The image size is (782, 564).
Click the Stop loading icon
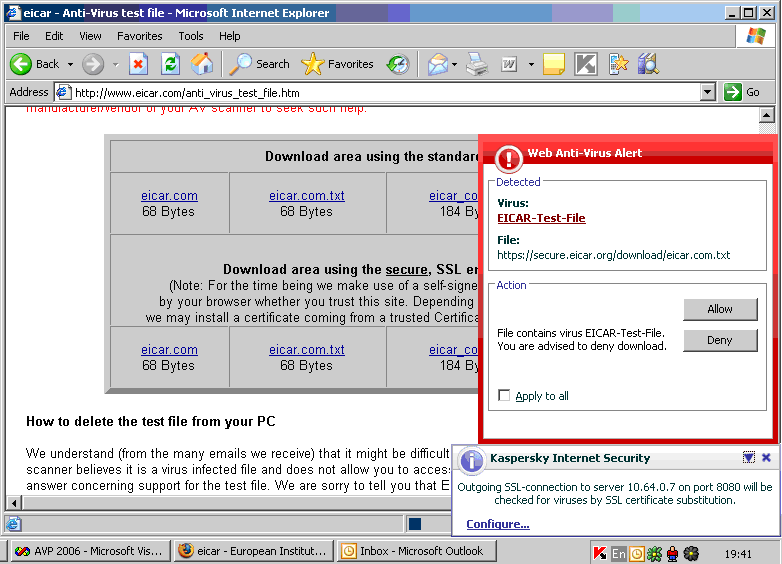pyautogui.click(x=138, y=64)
